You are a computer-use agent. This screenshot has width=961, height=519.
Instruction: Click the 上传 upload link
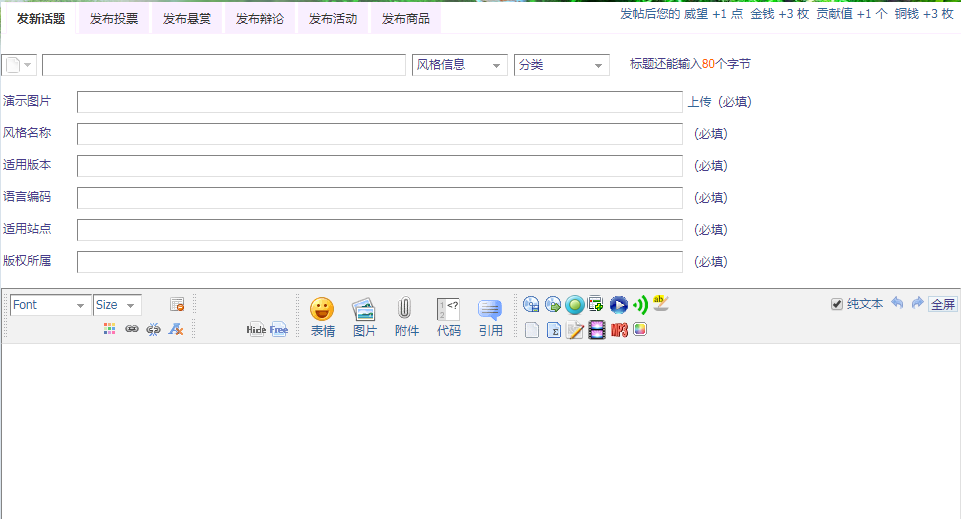698,102
